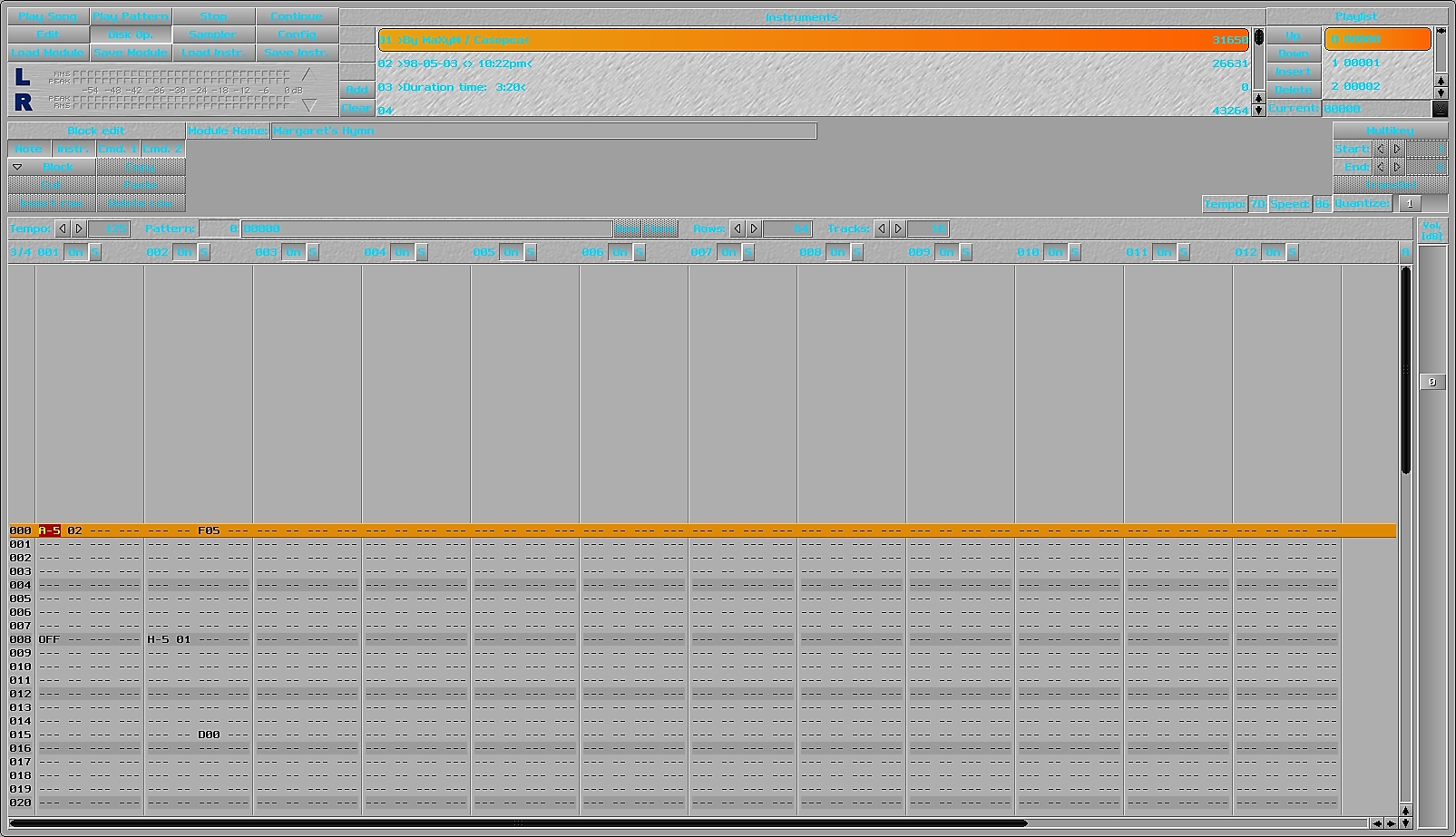The width and height of the screenshot is (1456, 837).
Task: Switch to the Disk Op. panel
Action: tap(131, 35)
